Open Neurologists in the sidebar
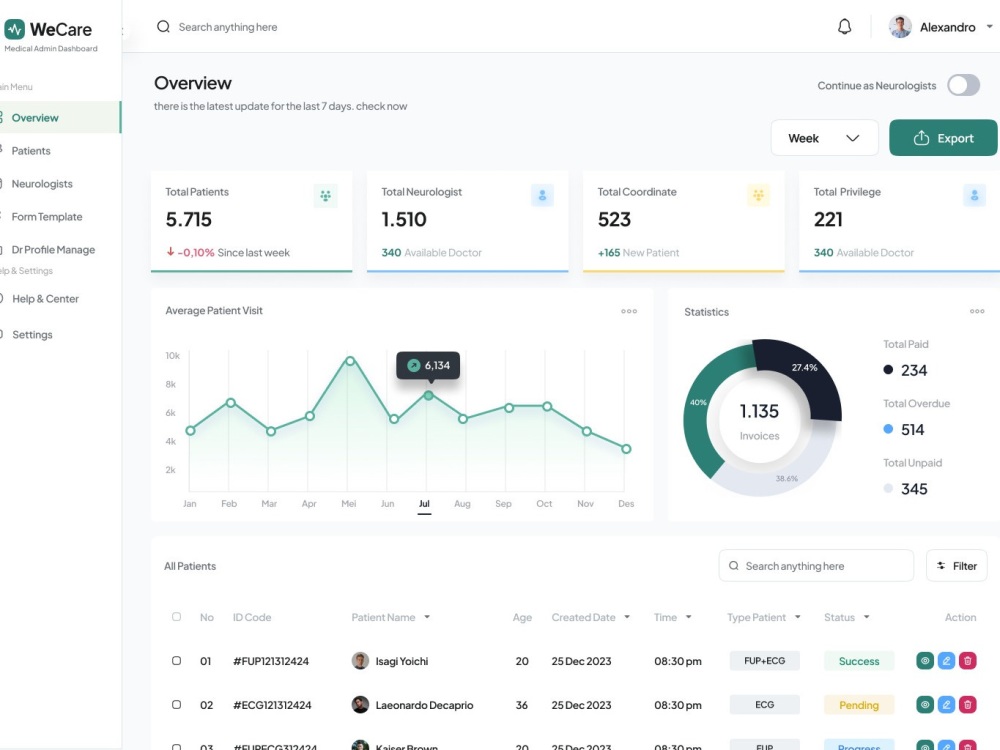Image resolution: width=1000 pixels, height=750 pixels. 41,184
